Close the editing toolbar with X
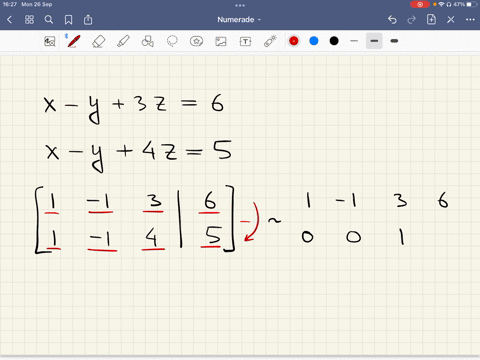The height and width of the screenshot is (360, 480). pyautogui.click(x=451, y=20)
